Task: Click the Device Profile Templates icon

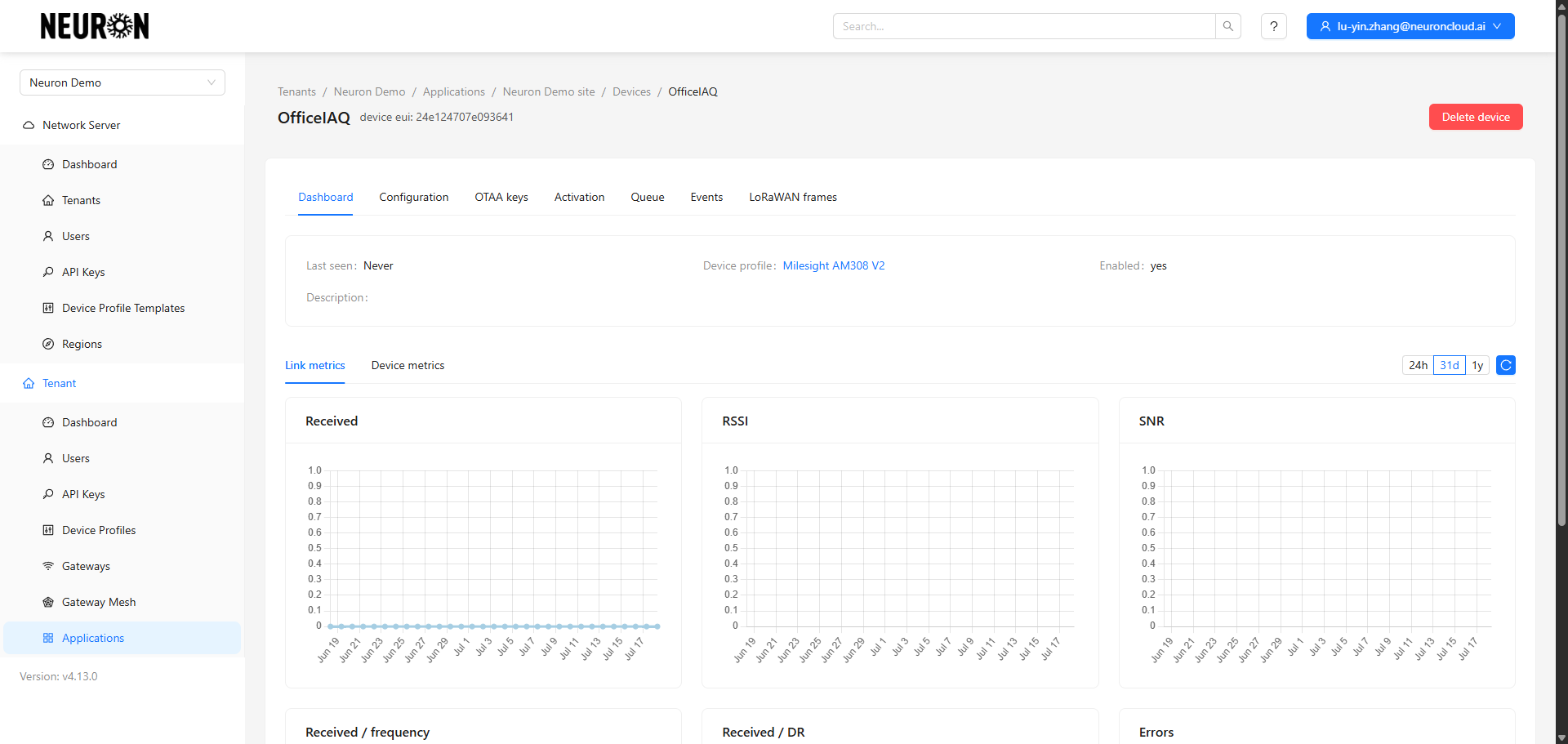Action: [48, 308]
